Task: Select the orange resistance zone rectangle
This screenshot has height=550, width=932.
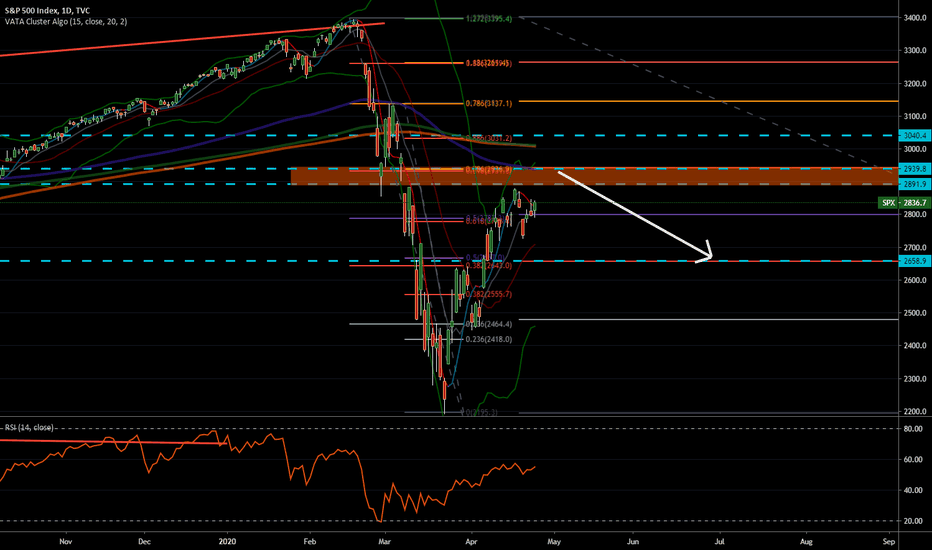Action: (x=594, y=177)
